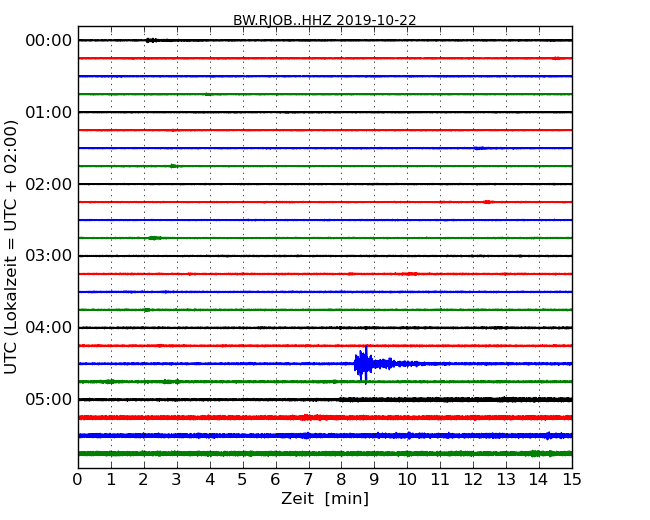The height and width of the screenshot is (520, 650).
Task: Click x-axis tick label 11
Action: 440,479
